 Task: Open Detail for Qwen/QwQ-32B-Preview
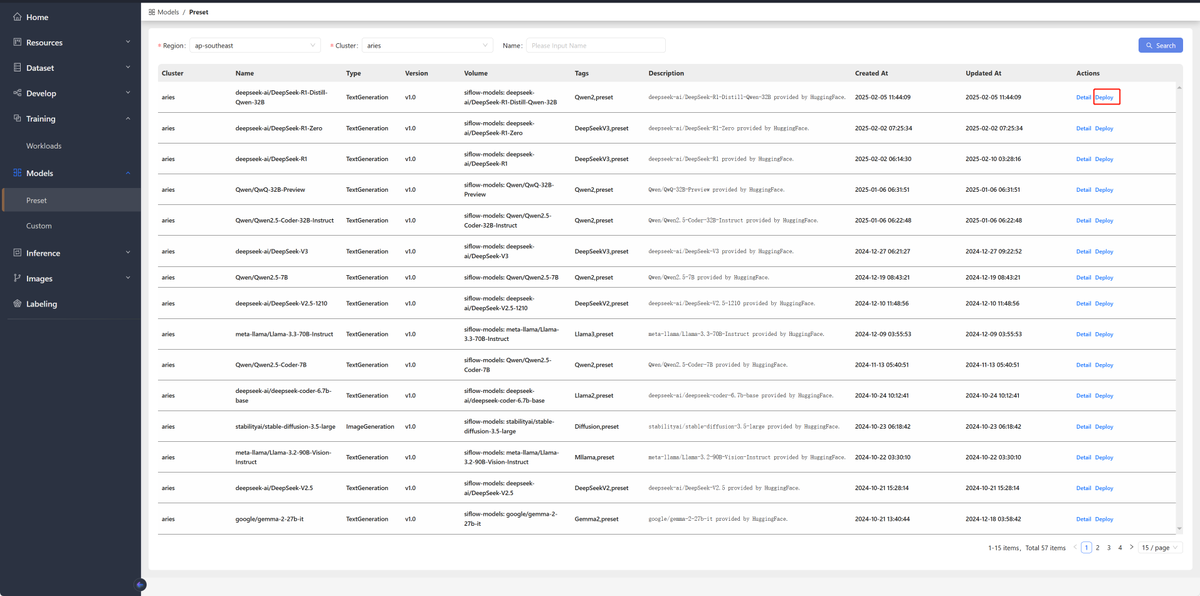(x=1083, y=190)
